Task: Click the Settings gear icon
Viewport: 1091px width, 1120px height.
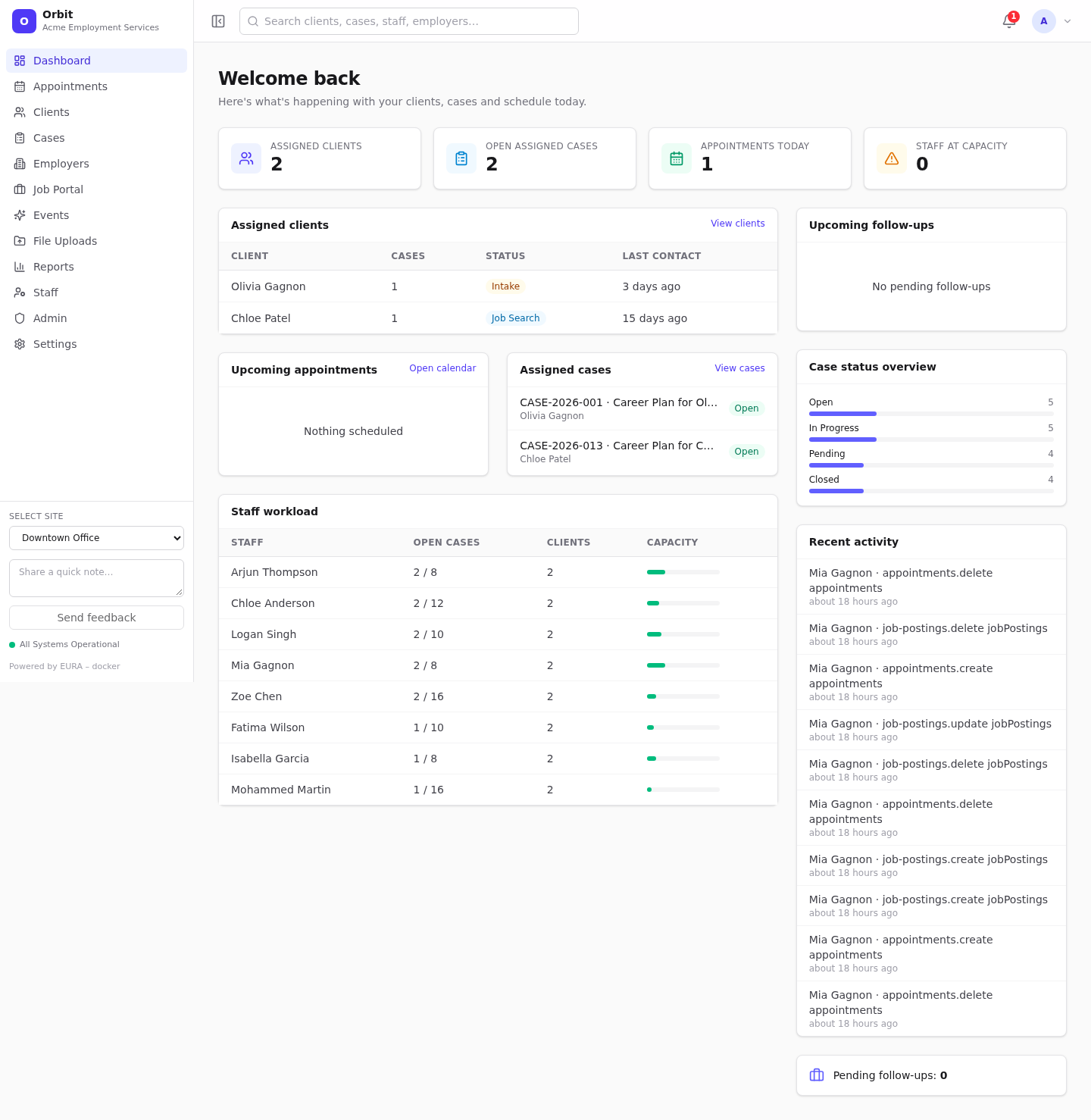Action: [x=20, y=344]
